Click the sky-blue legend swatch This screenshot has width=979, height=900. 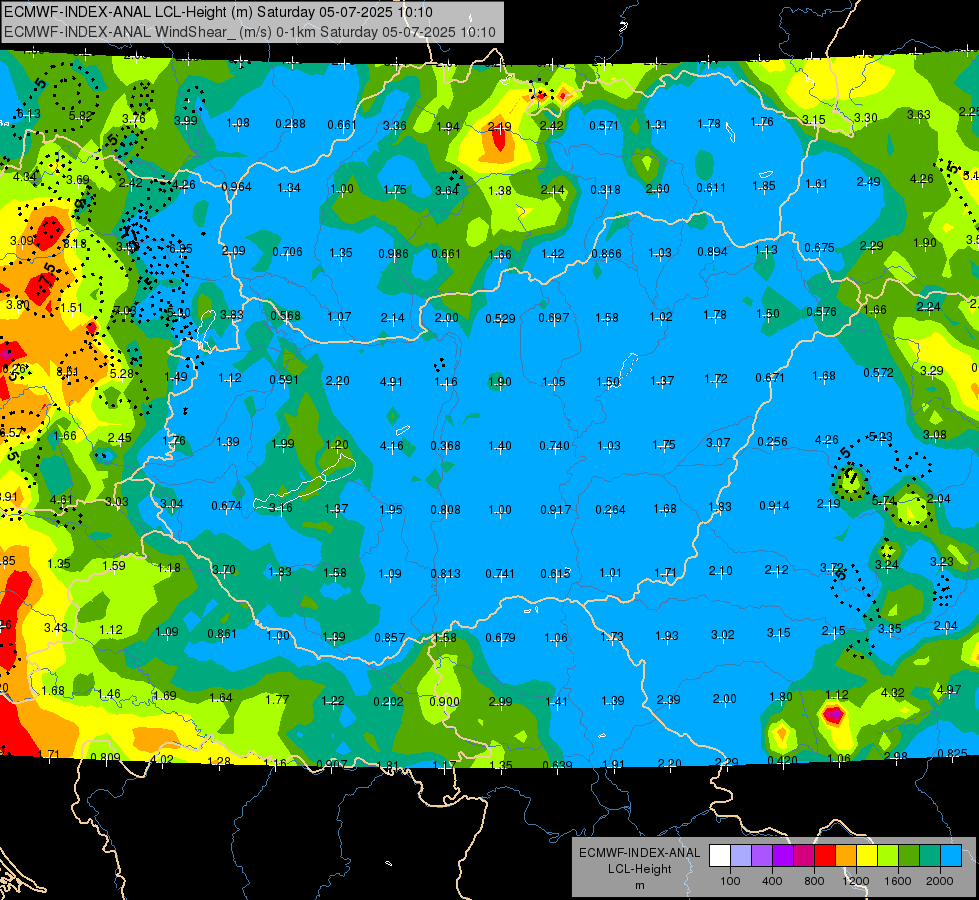951,856
